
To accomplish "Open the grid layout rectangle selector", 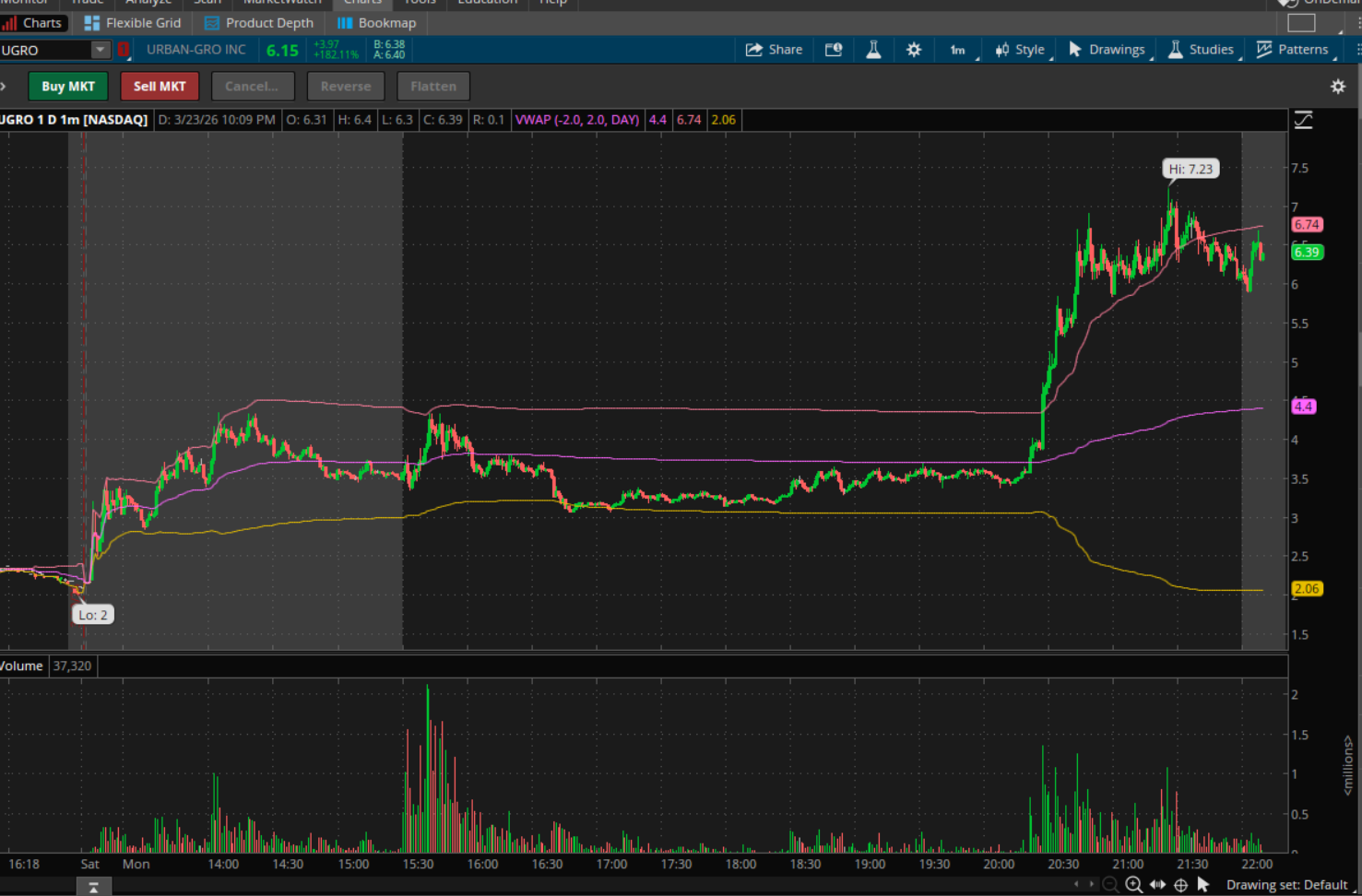I will [1301, 23].
